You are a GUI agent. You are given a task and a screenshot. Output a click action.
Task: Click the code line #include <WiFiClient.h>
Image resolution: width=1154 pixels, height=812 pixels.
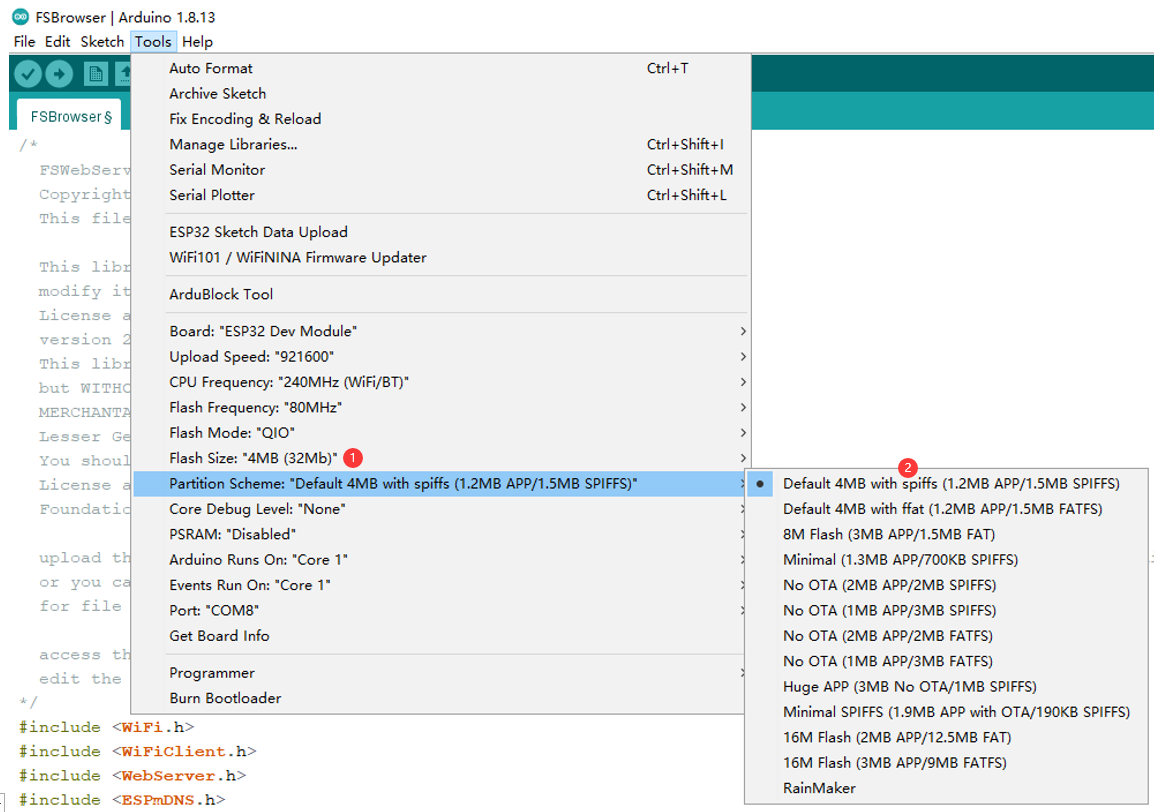pos(138,752)
